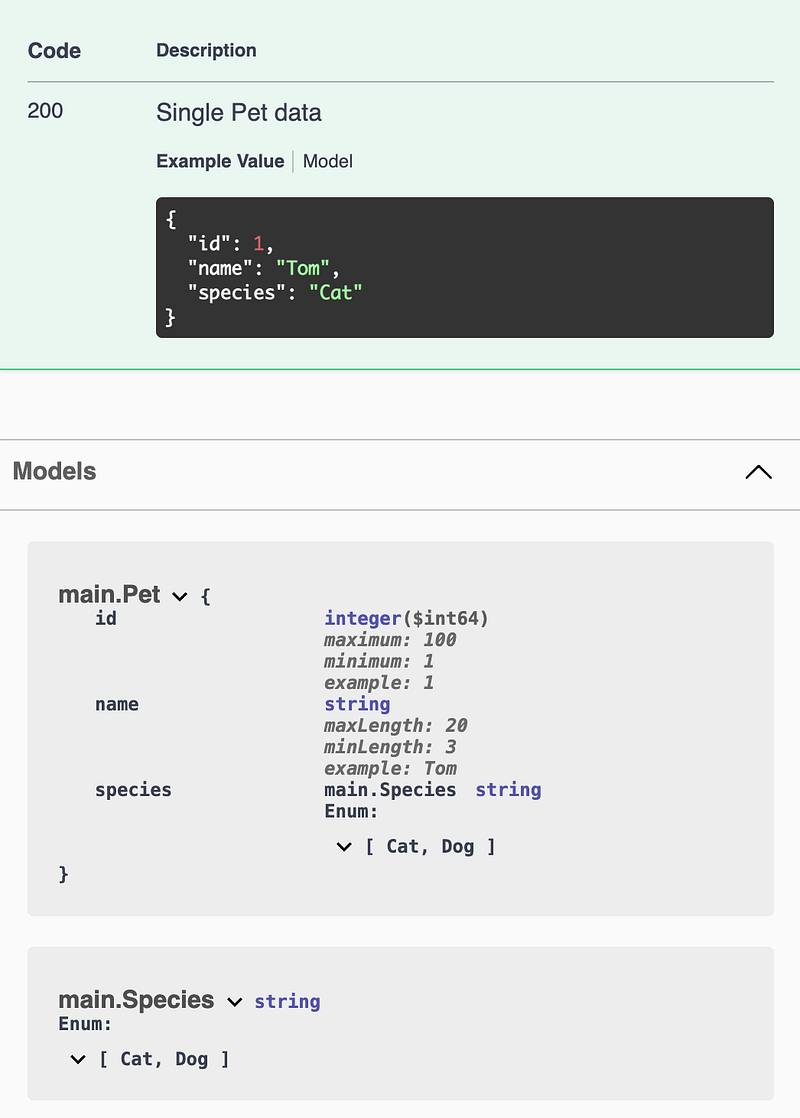This screenshot has width=800, height=1118.
Task: Collapse the main.Species model expander
Action: pos(236,1001)
